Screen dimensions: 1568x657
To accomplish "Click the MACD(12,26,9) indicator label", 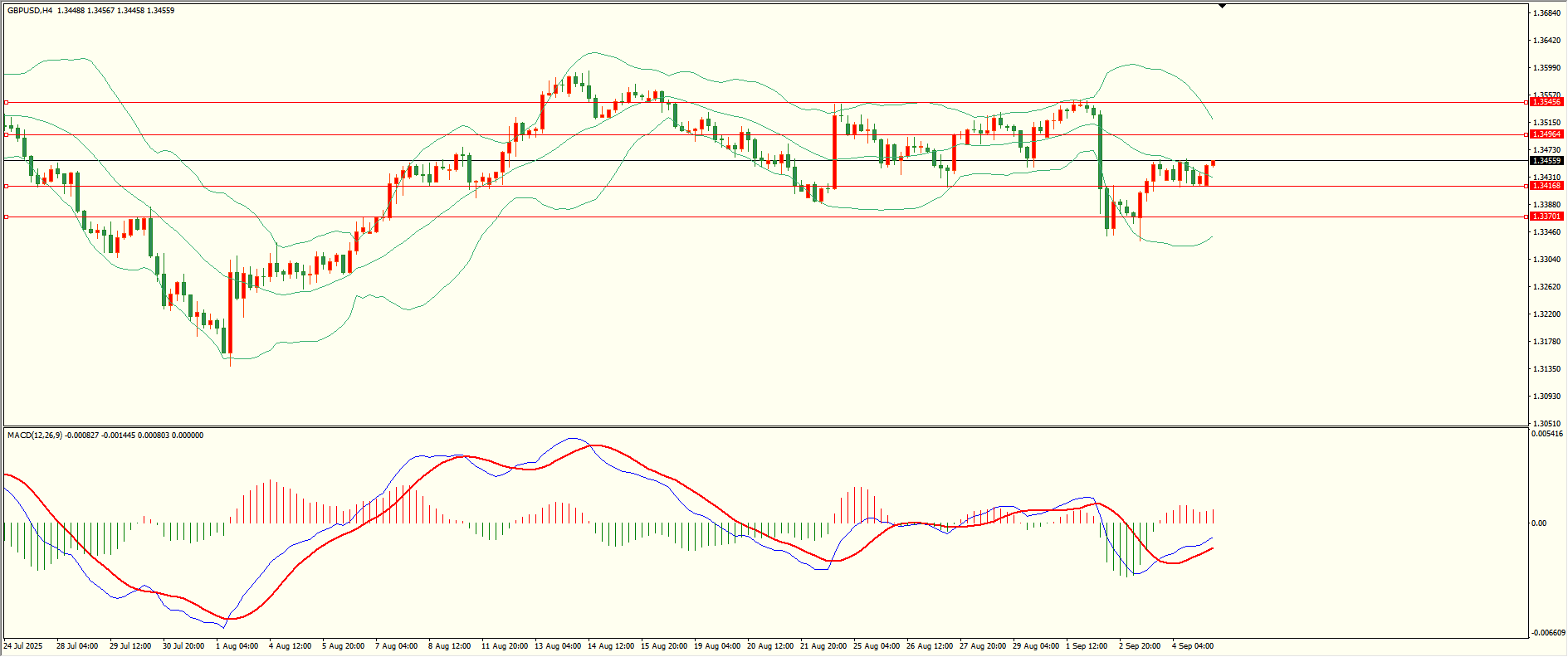I will tap(34, 436).
